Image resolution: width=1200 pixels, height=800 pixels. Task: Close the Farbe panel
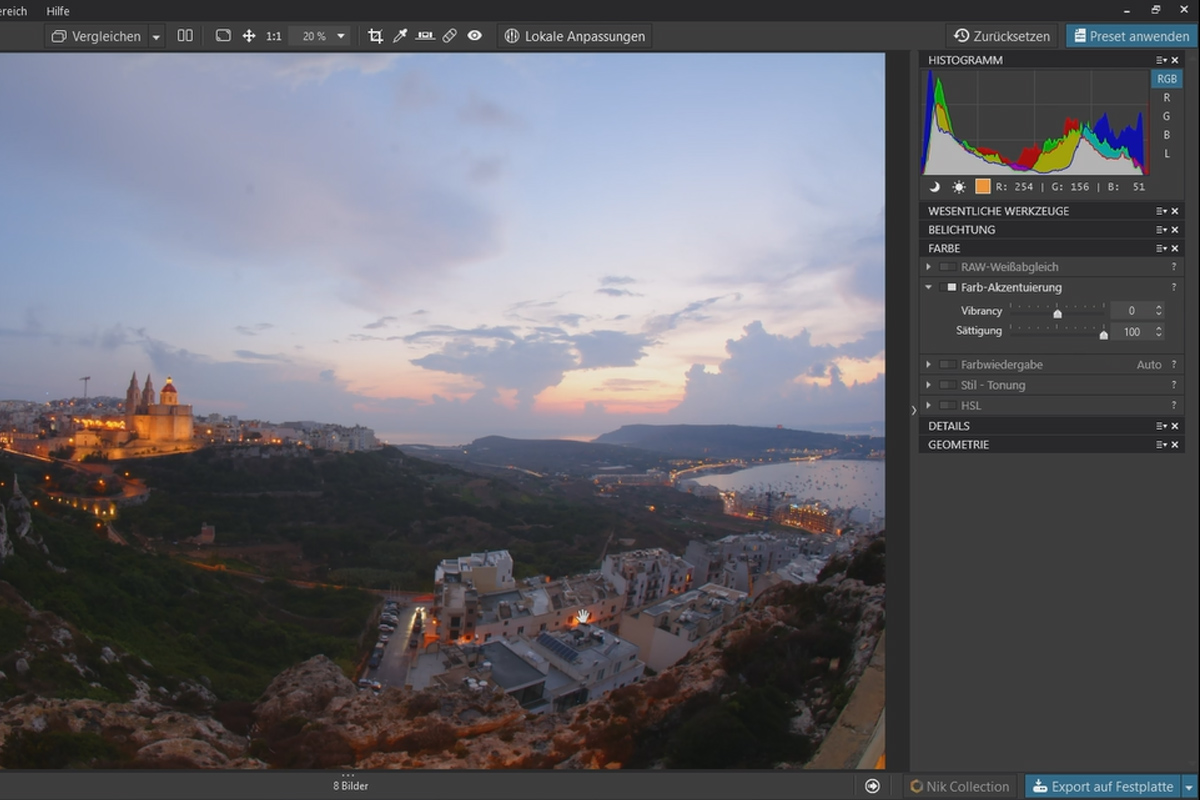click(x=1175, y=248)
